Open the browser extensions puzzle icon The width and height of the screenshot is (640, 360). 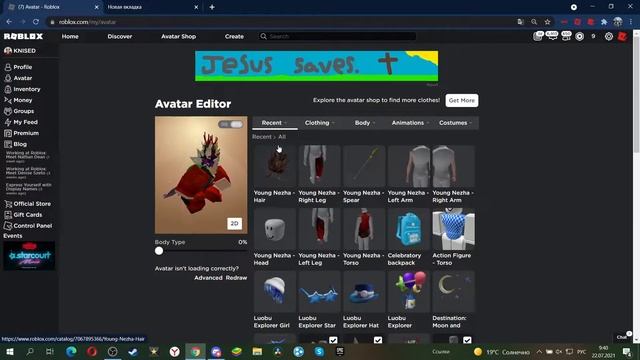click(604, 22)
